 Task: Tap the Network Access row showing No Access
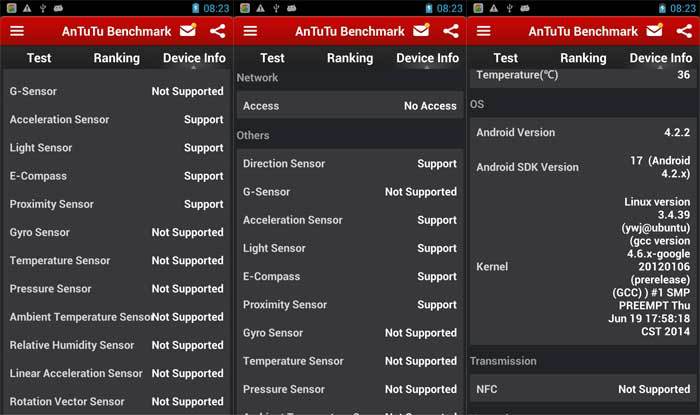click(x=349, y=106)
